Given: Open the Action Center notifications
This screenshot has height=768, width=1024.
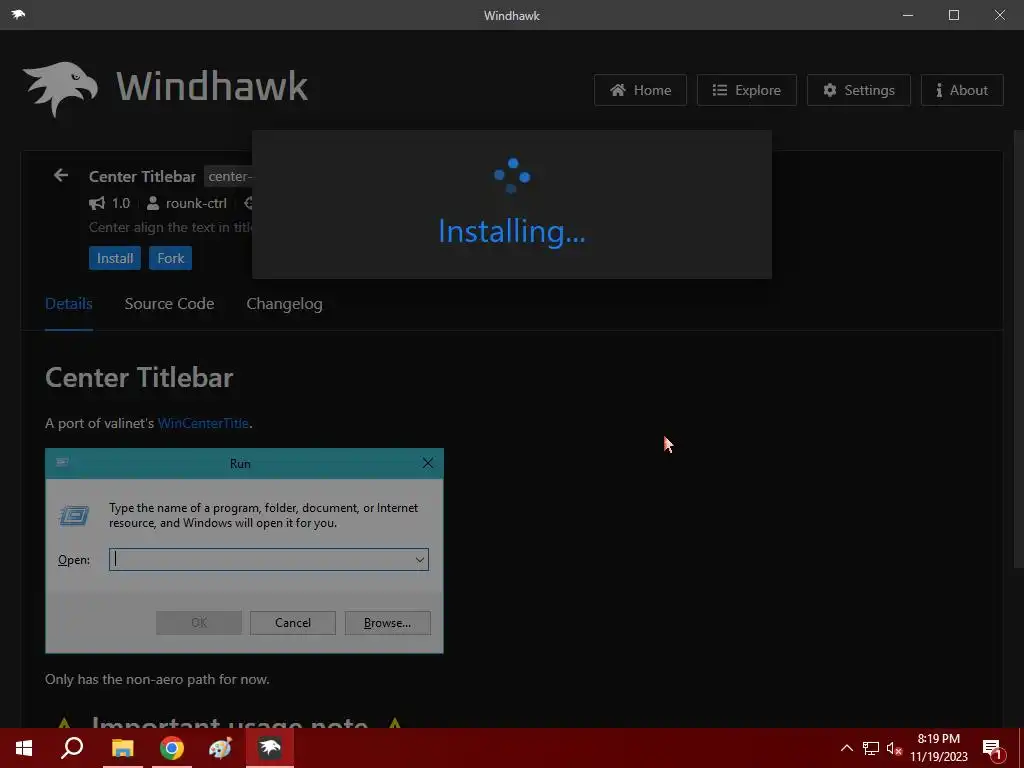Looking at the screenshot, I should (992, 748).
